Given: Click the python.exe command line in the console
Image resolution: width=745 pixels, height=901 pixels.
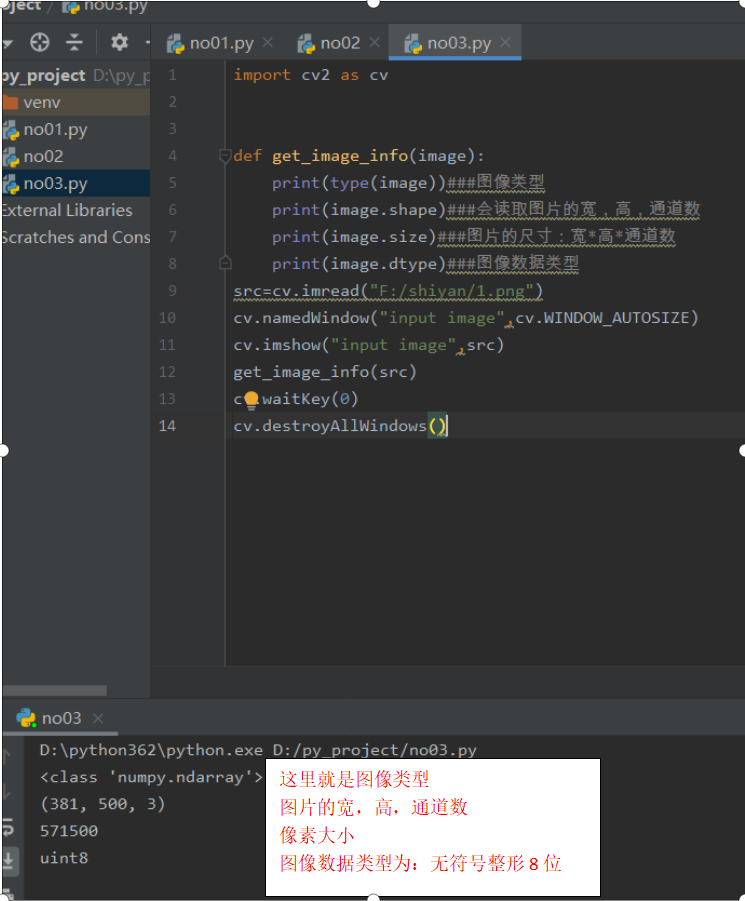Looking at the screenshot, I should pos(258,750).
